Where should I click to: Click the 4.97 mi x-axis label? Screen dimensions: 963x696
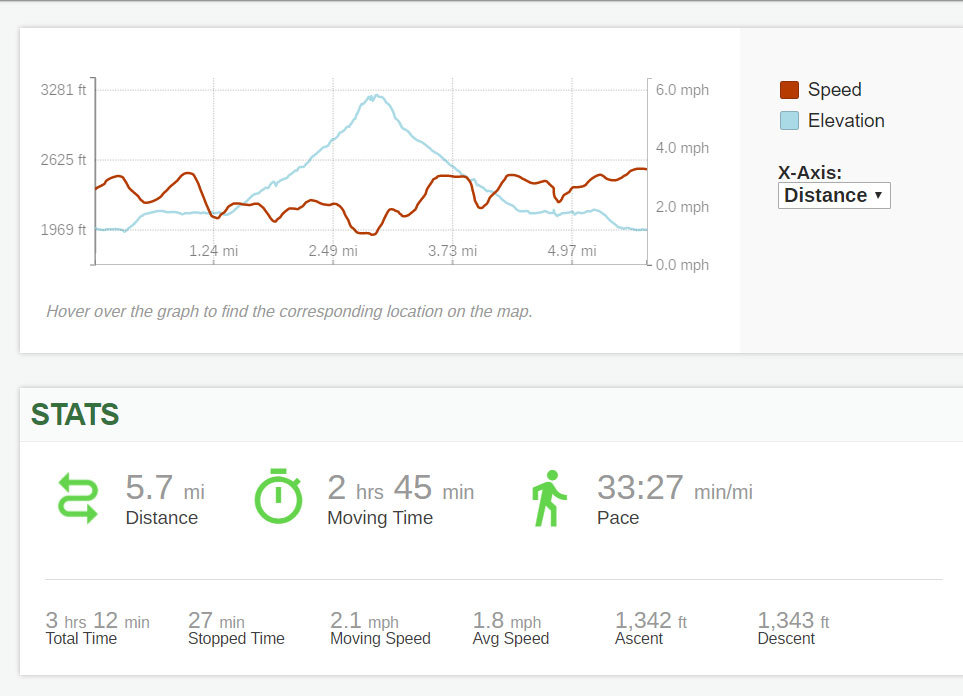571,251
